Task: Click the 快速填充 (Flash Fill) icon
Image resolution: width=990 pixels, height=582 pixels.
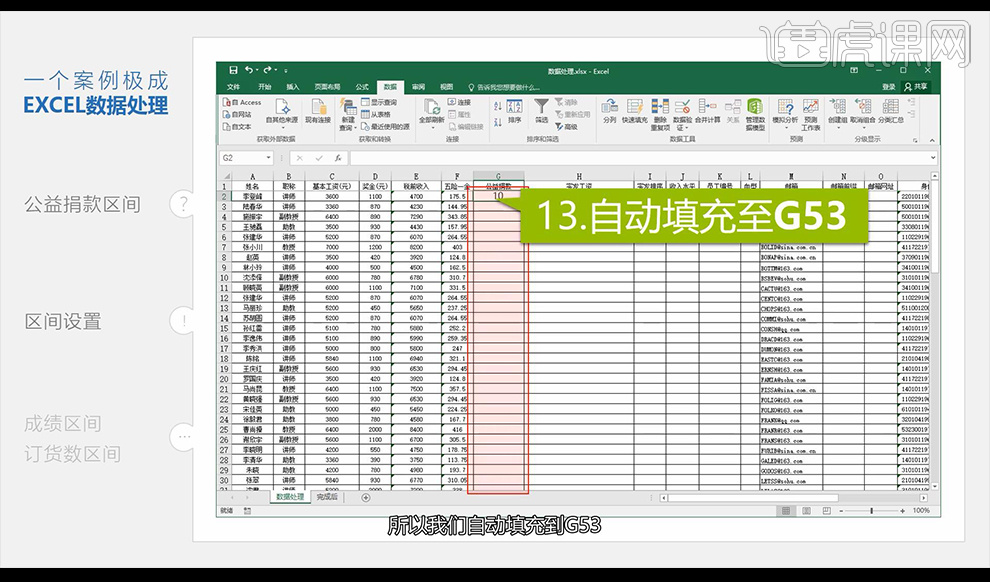Action: coord(633,108)
